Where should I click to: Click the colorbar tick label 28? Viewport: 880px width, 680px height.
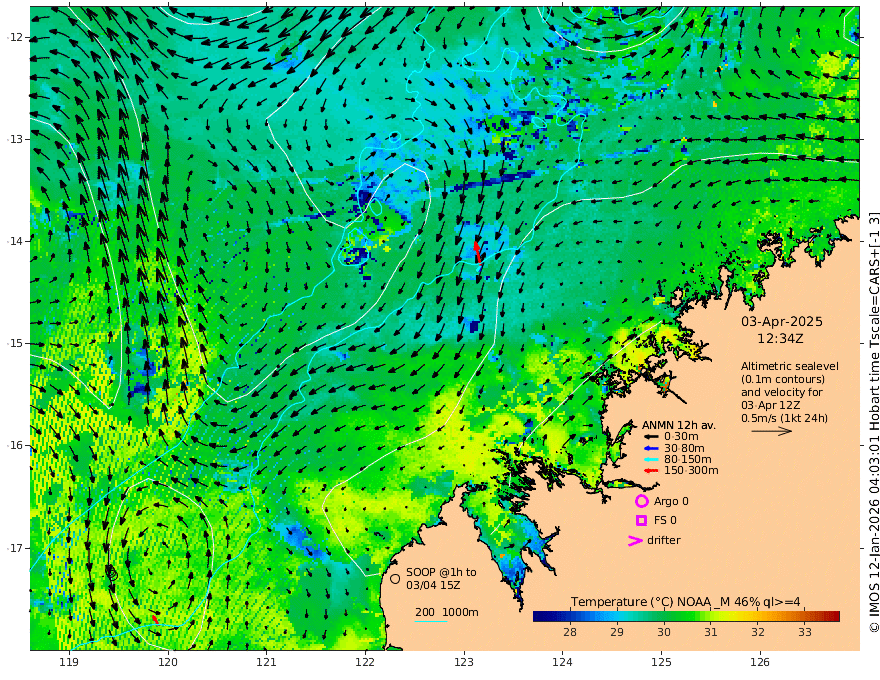coord(570,632)
